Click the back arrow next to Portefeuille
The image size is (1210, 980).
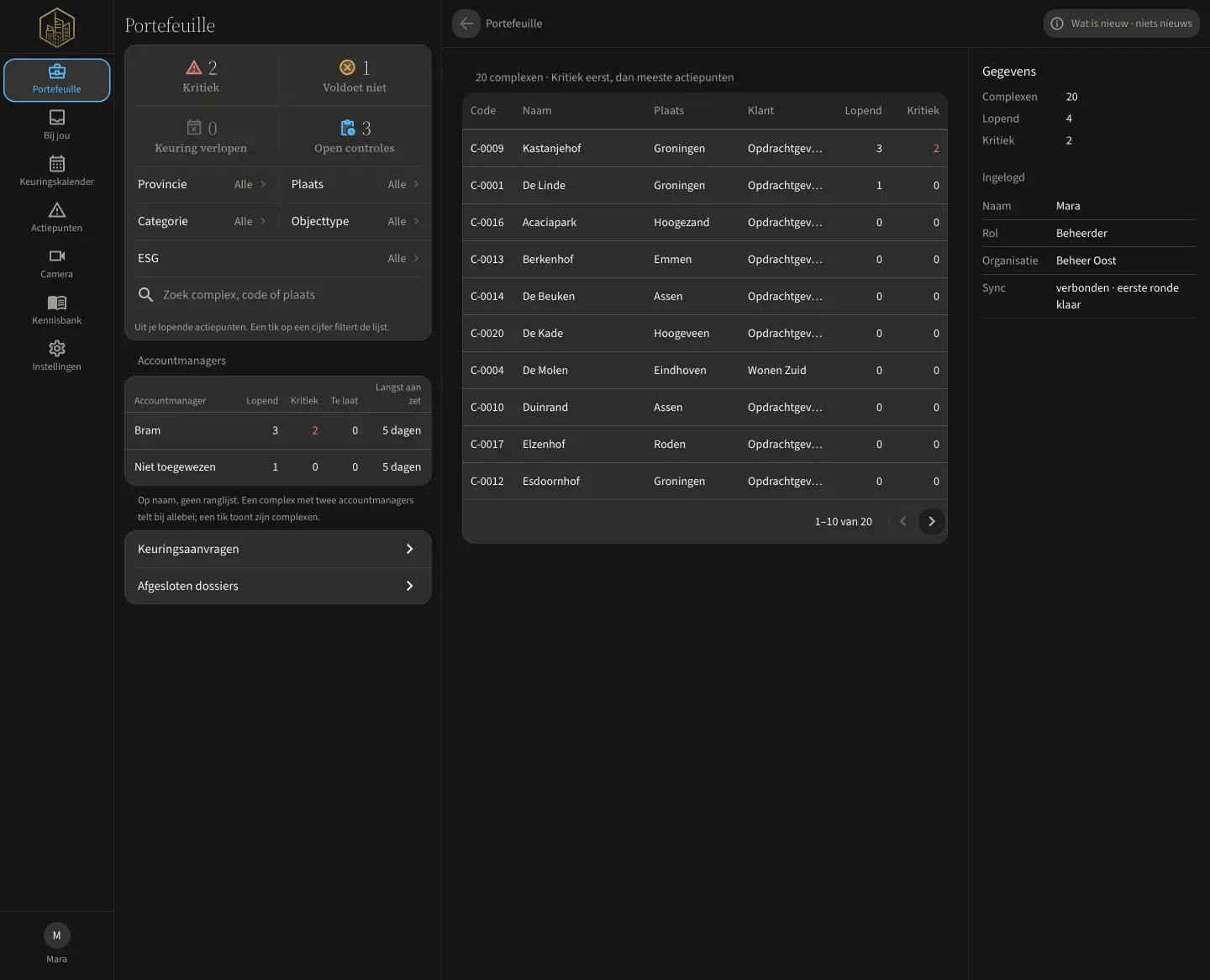[466, 24]
